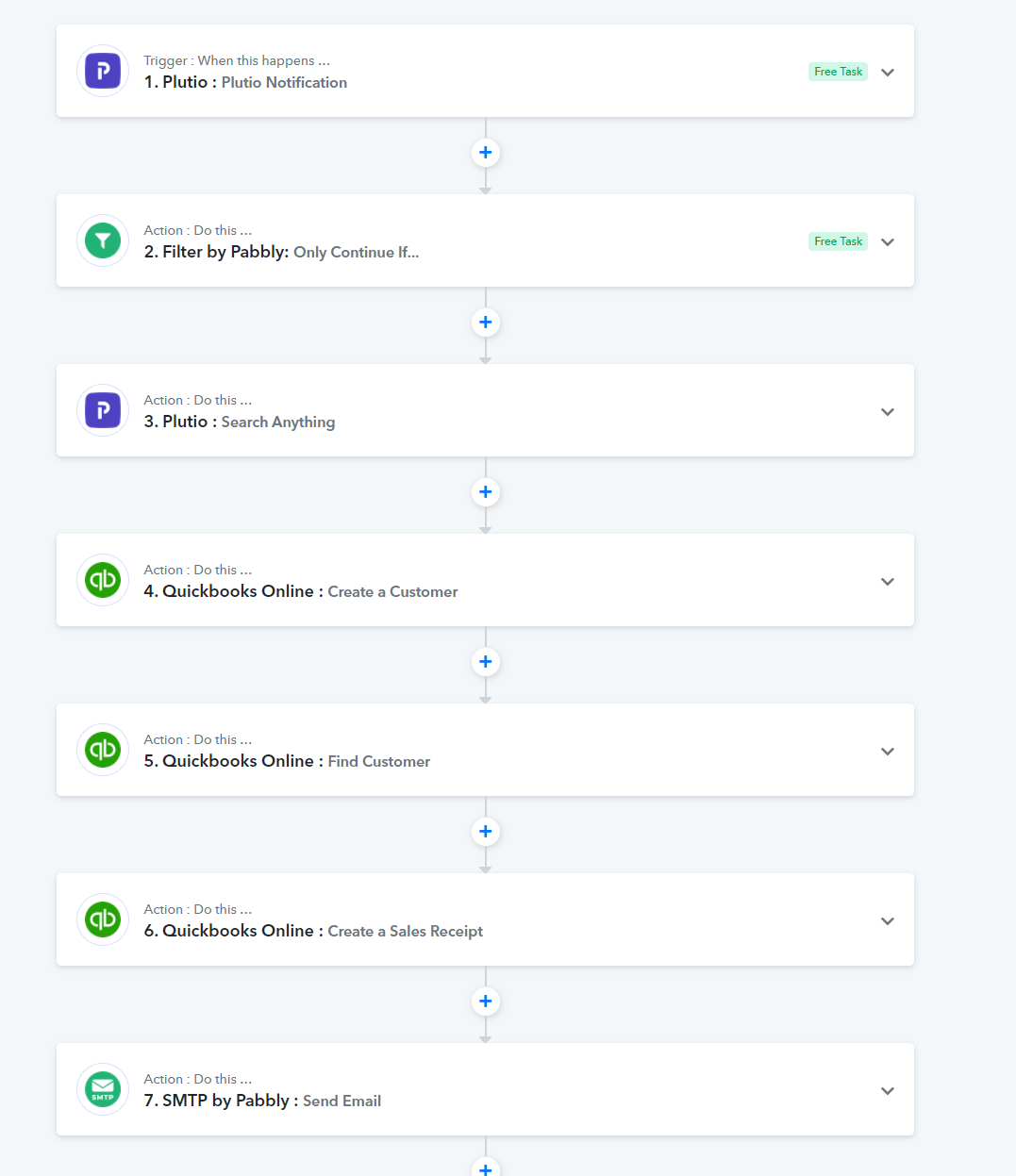Click the Quickbooks icon for Create a Customer
The height and width of the screenshot is (1176, 1016).
pyautogui.click(x=103, y=580)
